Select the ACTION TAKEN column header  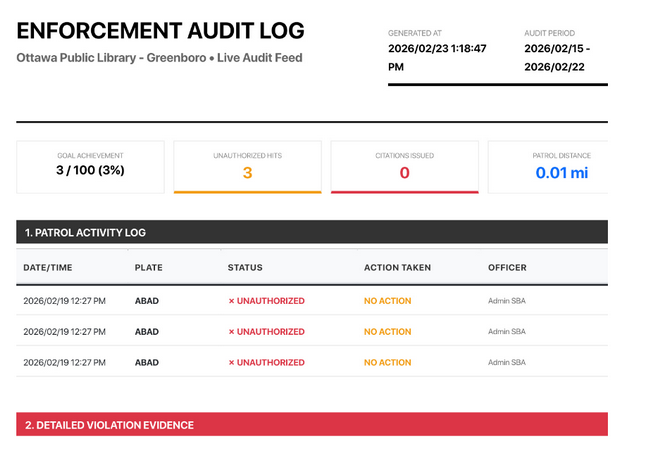[398, 268]
